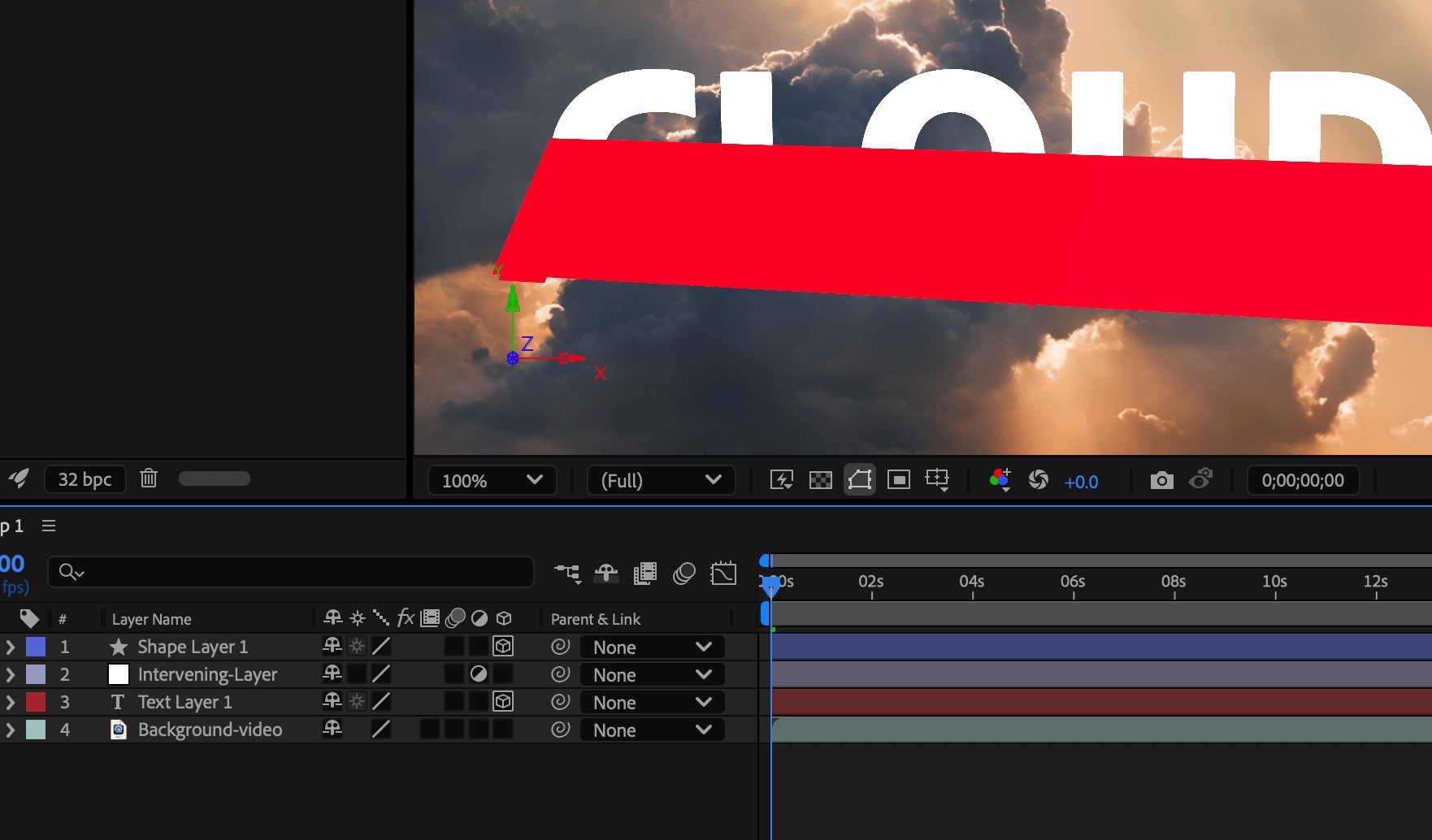Toggle 3D switch on Shape Layer 1
1432x840 pixels.
503,647
